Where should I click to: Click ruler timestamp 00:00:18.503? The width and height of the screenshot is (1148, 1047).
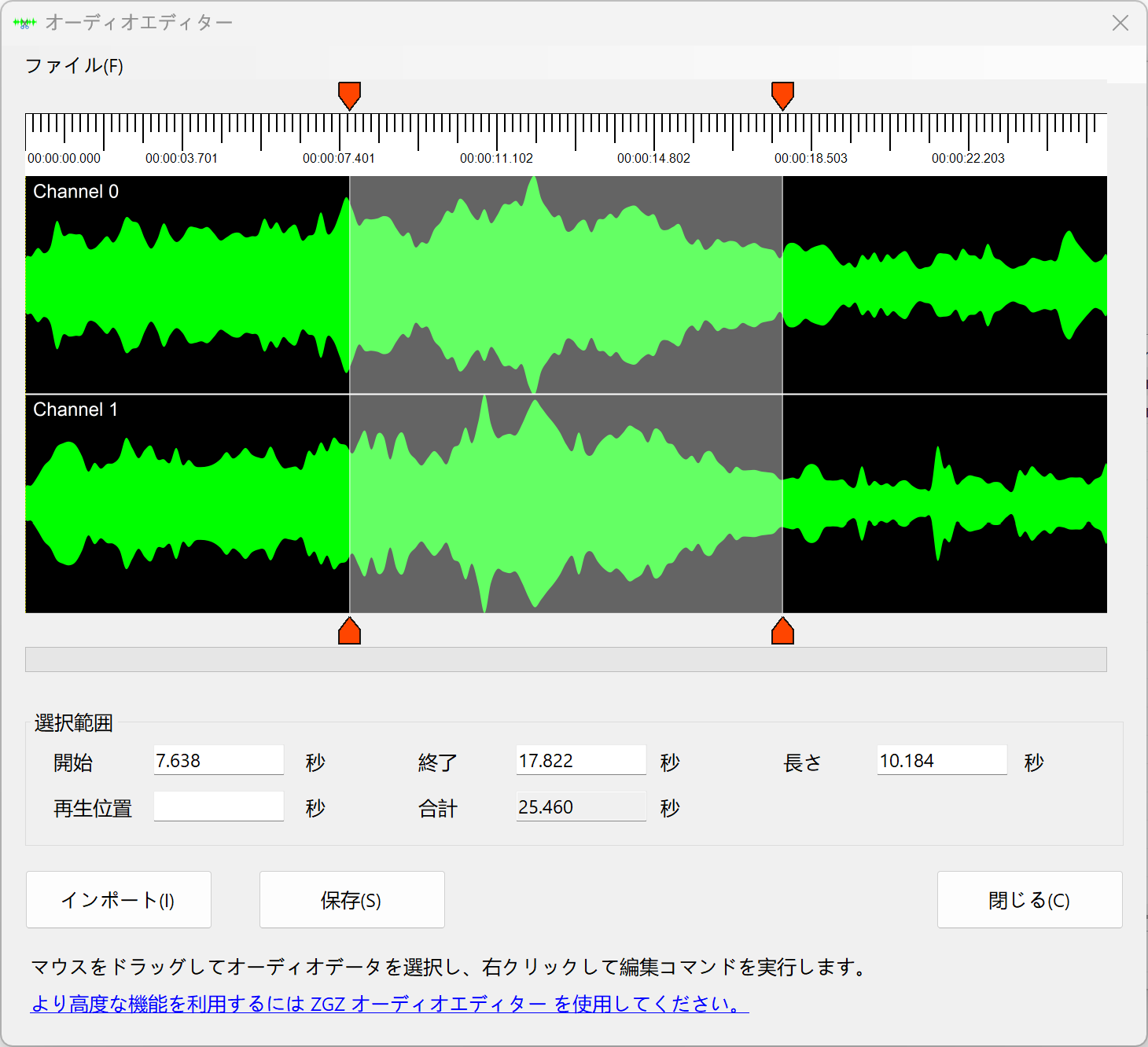[811, 158]
